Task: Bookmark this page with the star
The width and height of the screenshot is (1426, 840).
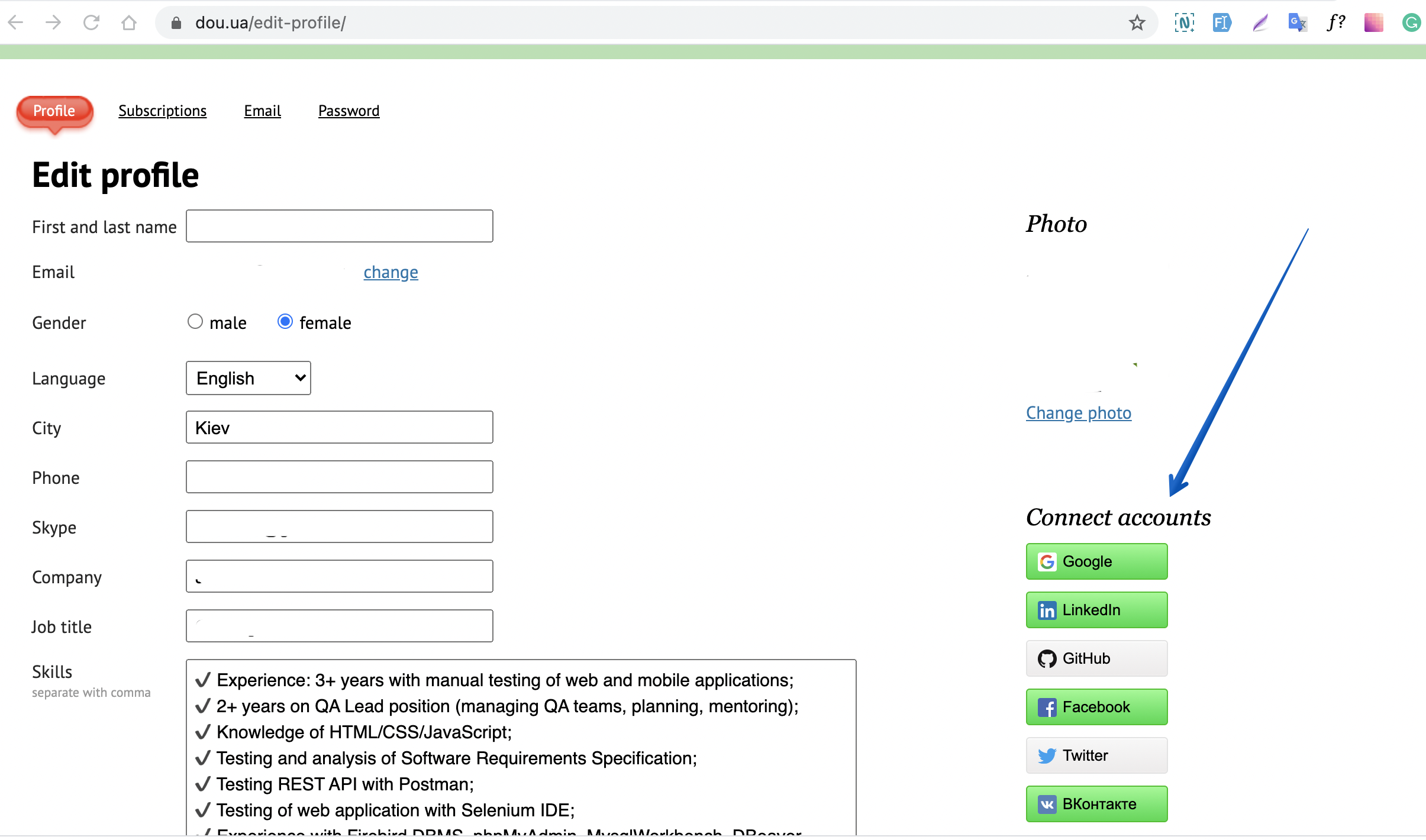Action: (x=1137, y=22)
